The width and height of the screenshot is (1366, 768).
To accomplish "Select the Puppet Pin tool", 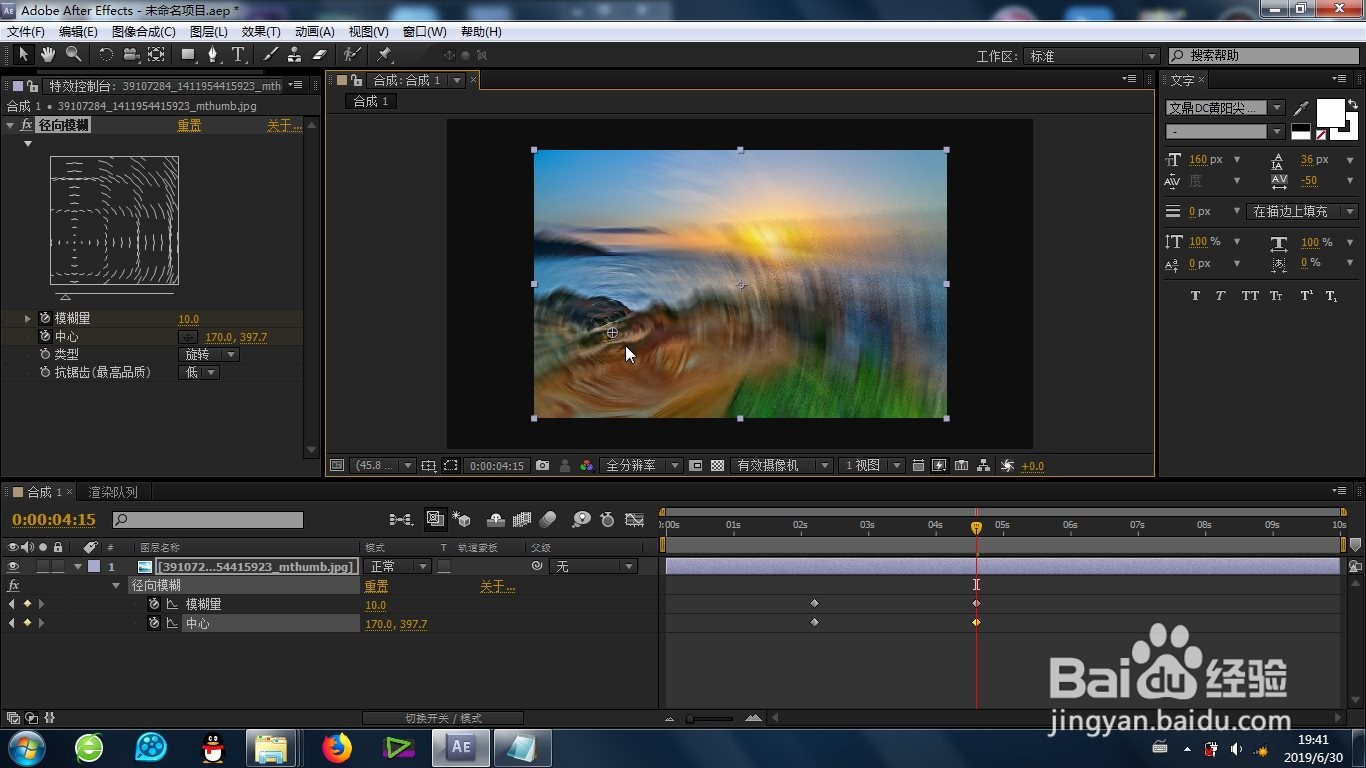I will (384, 55).
